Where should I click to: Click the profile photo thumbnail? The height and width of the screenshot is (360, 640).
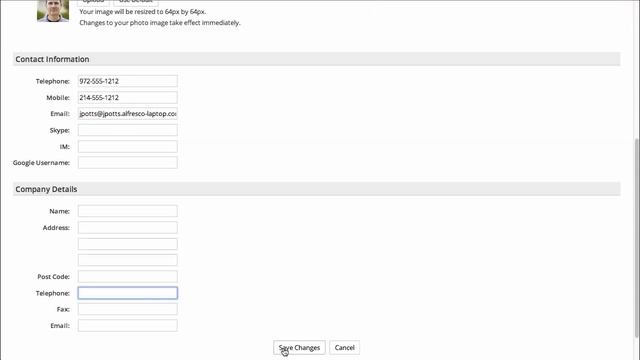pyautogui.click(x=53, y=11)
